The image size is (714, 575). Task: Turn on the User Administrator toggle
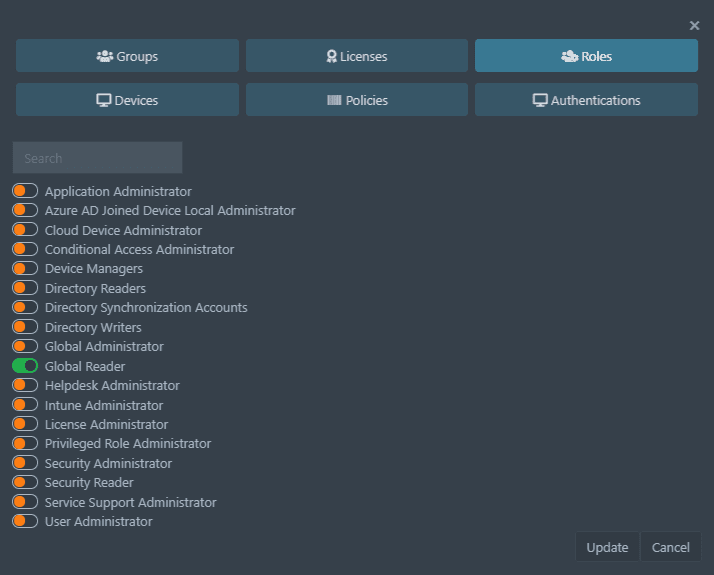coord(25,521)
